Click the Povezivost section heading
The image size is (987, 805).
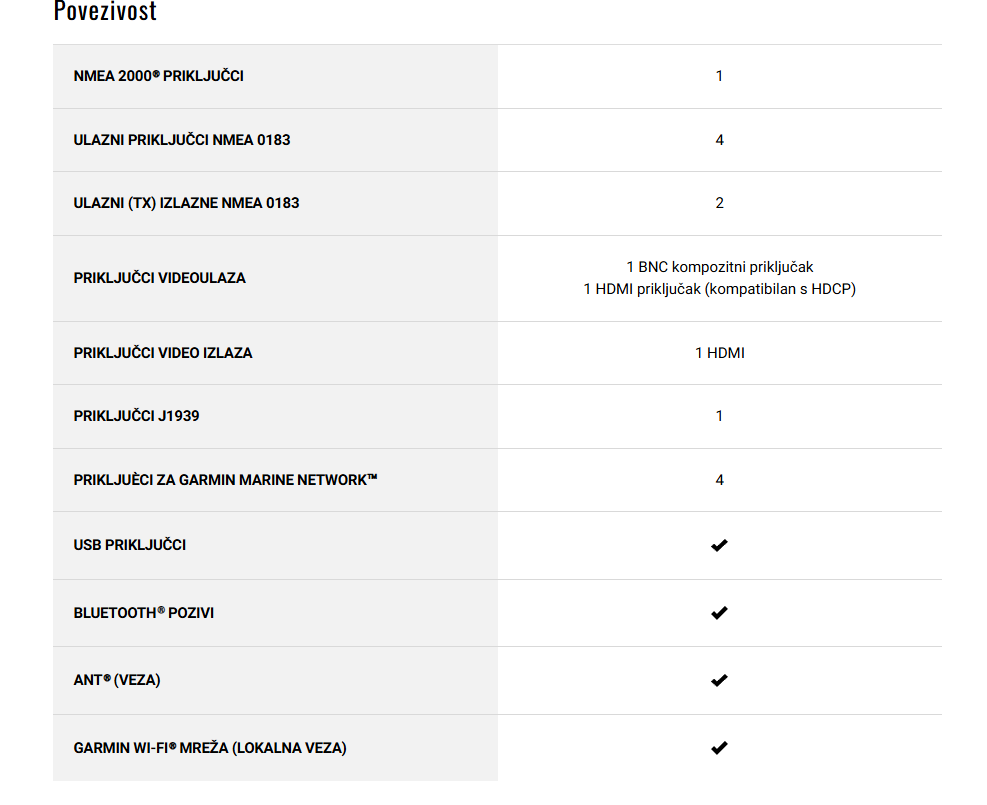(105, 11)
